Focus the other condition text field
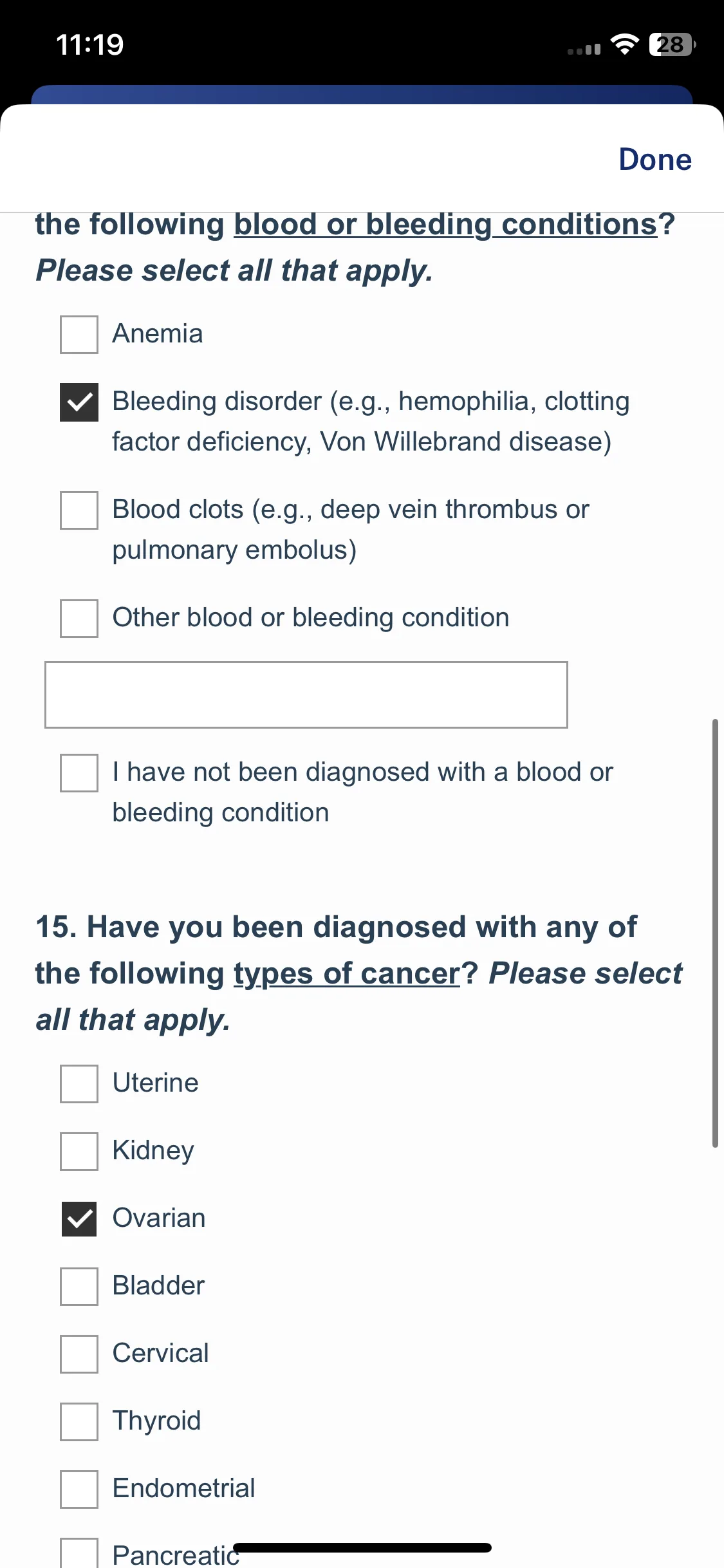The width and height of the screenshot is (724, 1568). click(306, 695)
